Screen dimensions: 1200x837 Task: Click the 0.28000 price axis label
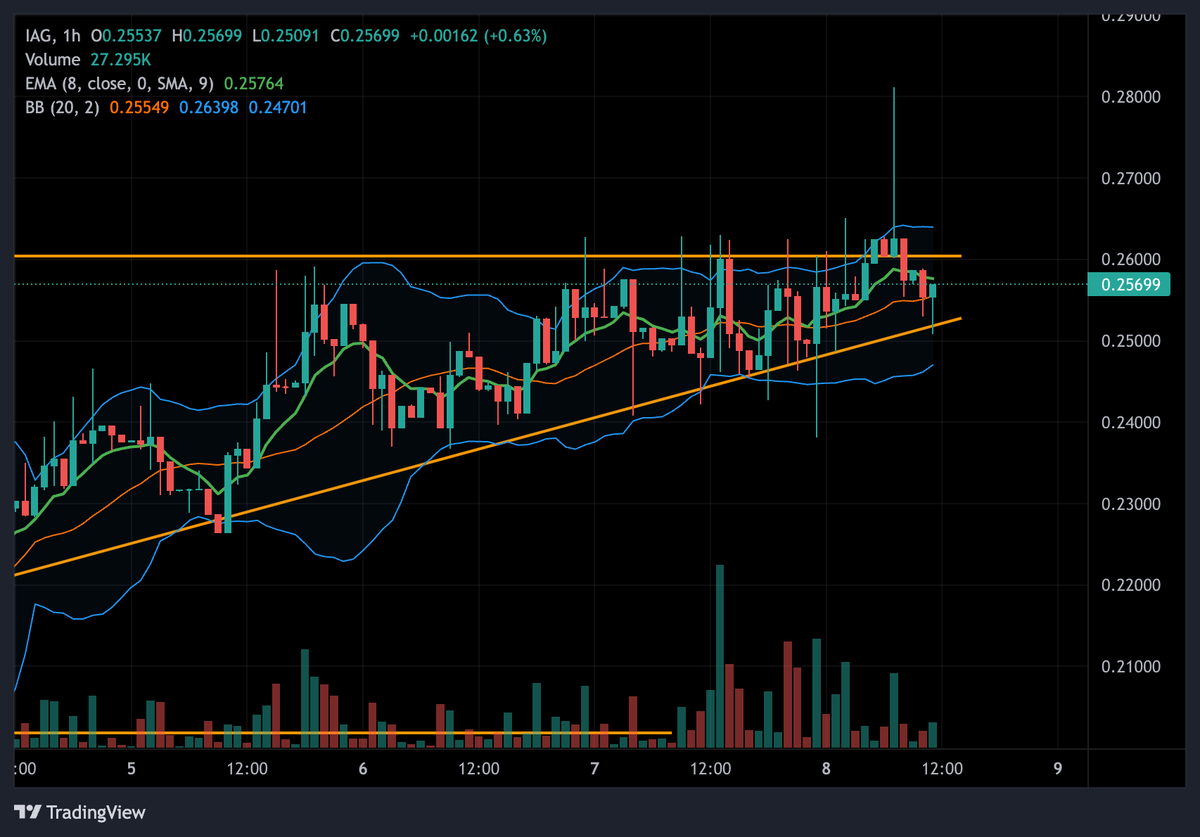1130,97
